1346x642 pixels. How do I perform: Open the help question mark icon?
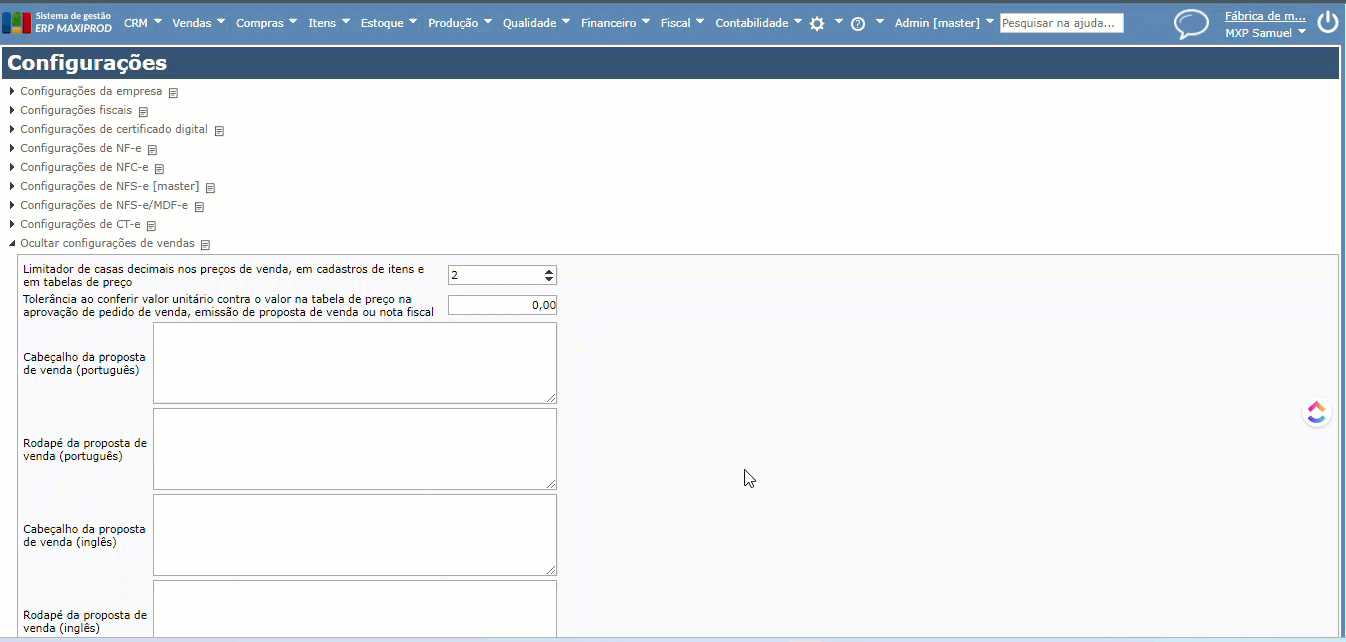pyautogui.click(x=858, y=24)
